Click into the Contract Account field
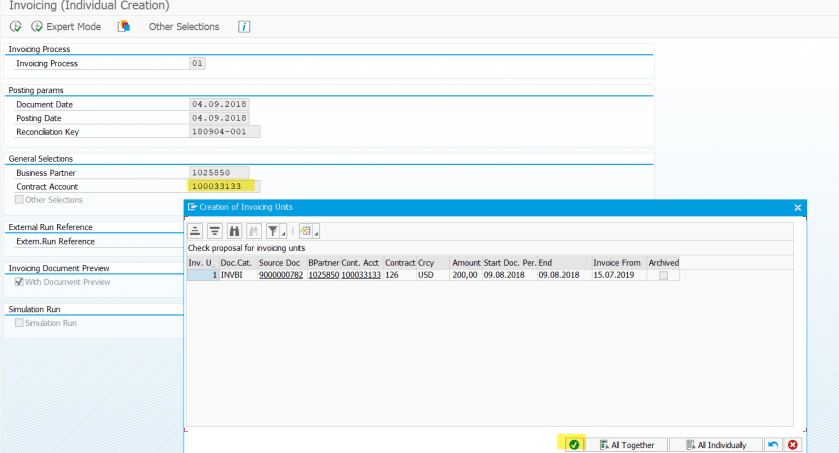Image resolution: width=839 pixels, height=453 pixels. [x=222, y=186]
